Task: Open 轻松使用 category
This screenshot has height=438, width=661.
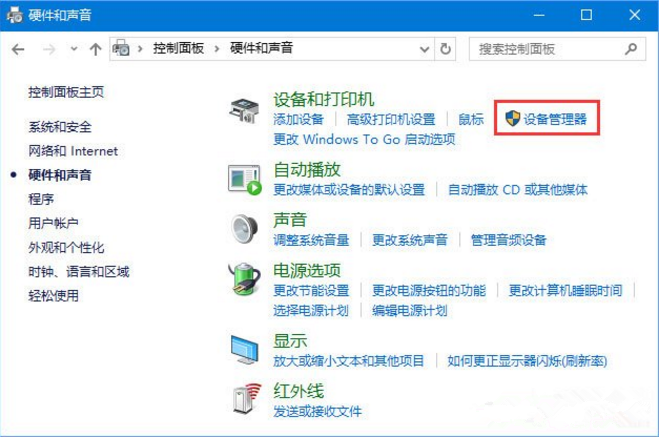Action: pyautogui.click(x=54, y=296)
